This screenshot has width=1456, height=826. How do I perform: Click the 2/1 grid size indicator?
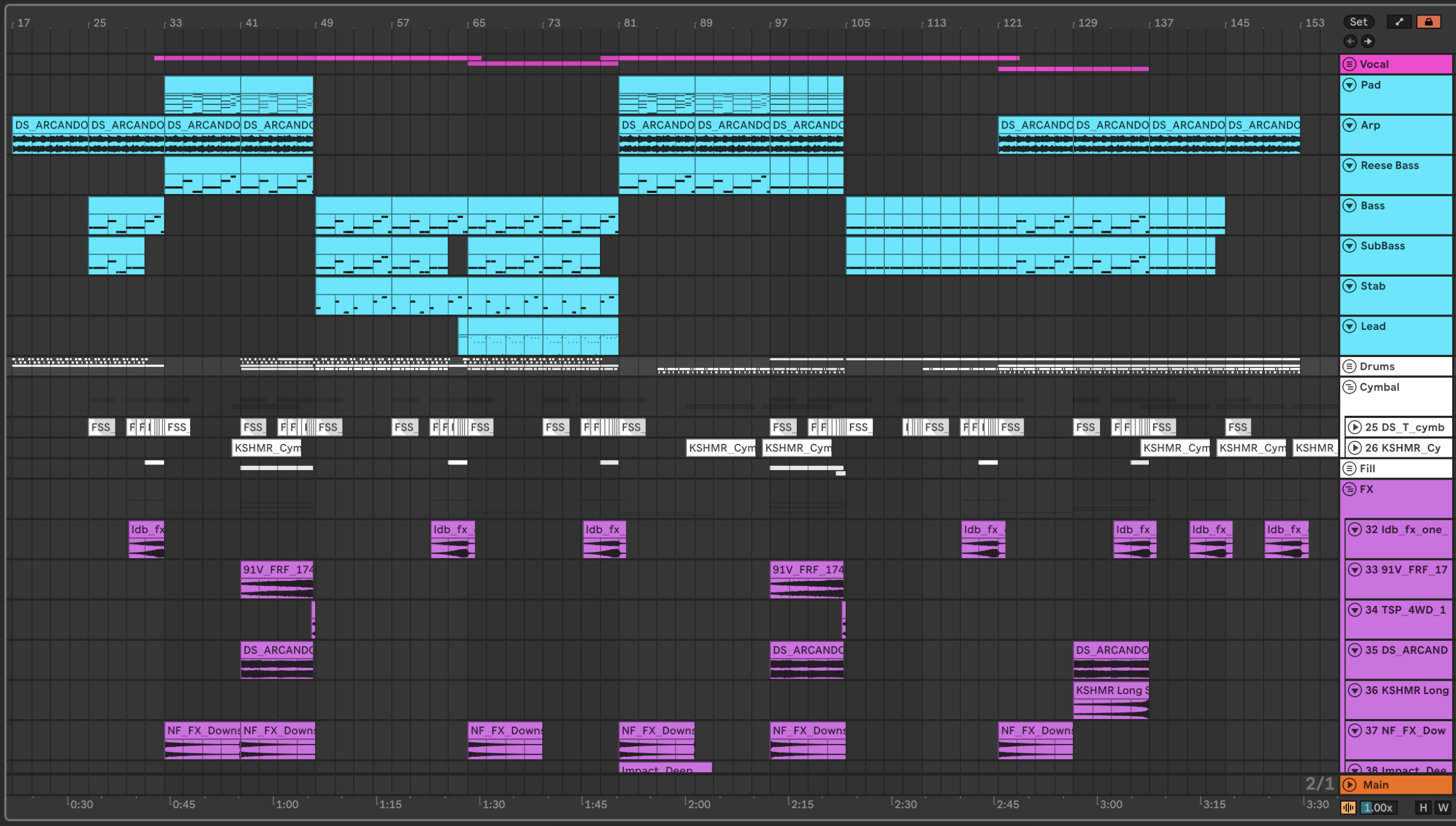[x=1319, y=783]
